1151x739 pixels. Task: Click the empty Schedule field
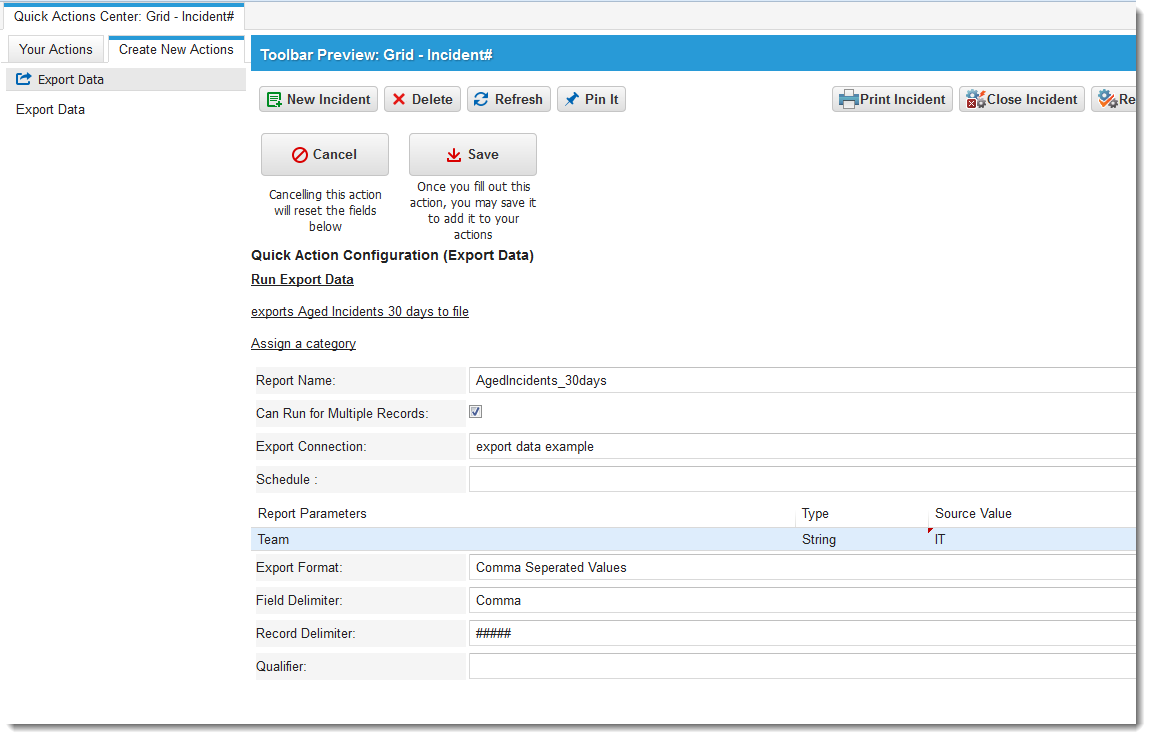[x=800, y=479]
